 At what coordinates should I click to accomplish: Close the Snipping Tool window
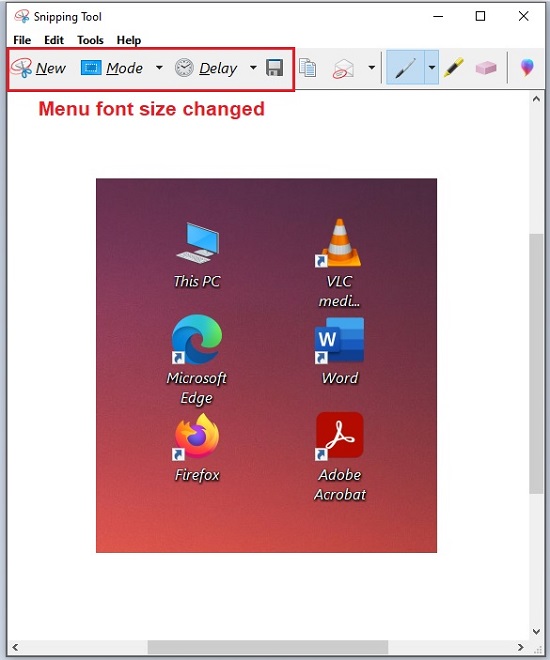523,16
